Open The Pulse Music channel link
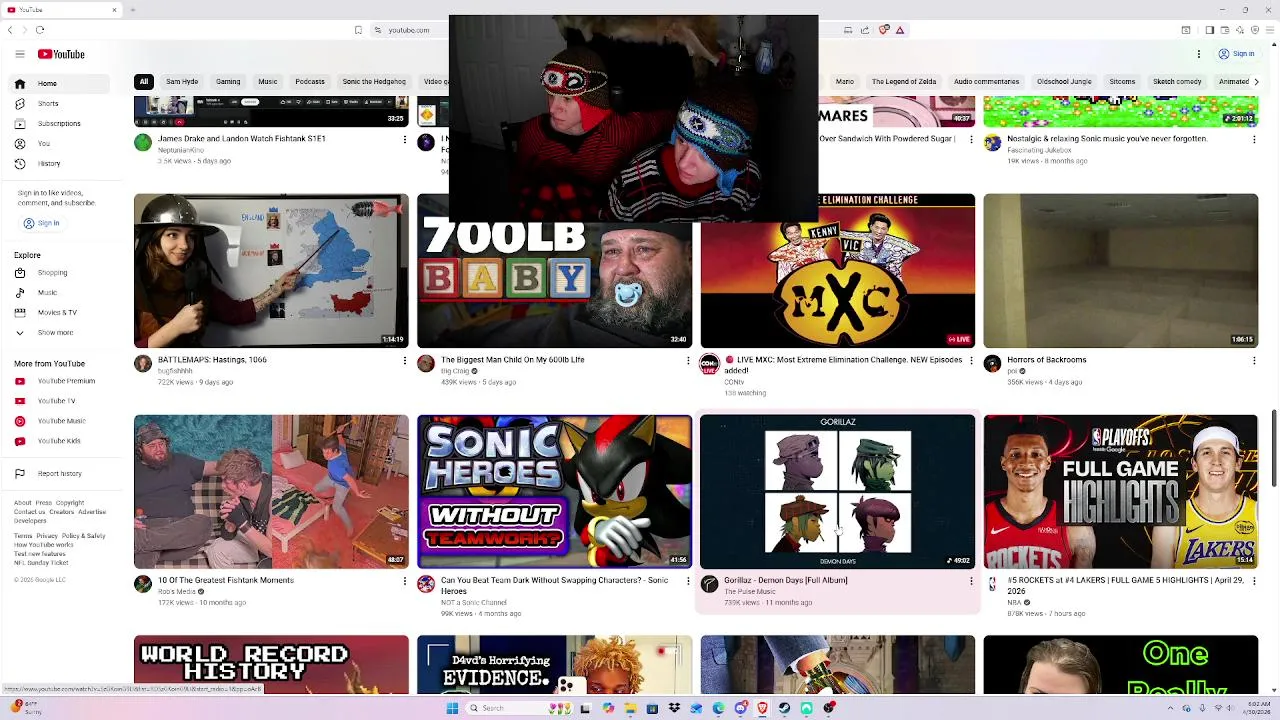This screenshot has height=720, width=1280. (750, 592)
